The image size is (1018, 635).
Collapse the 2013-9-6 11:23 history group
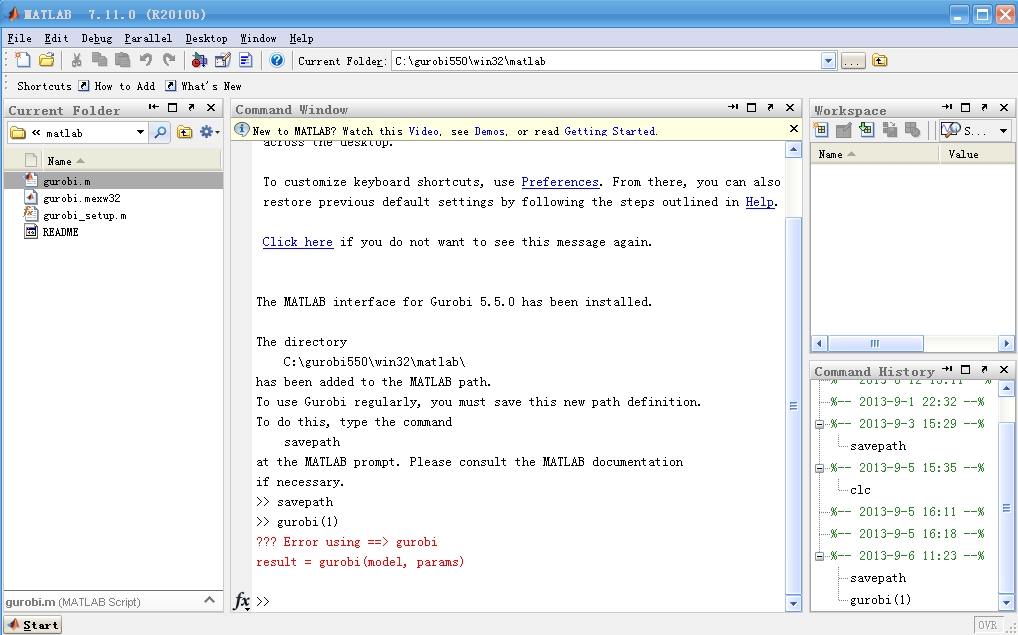pos(819,556)
